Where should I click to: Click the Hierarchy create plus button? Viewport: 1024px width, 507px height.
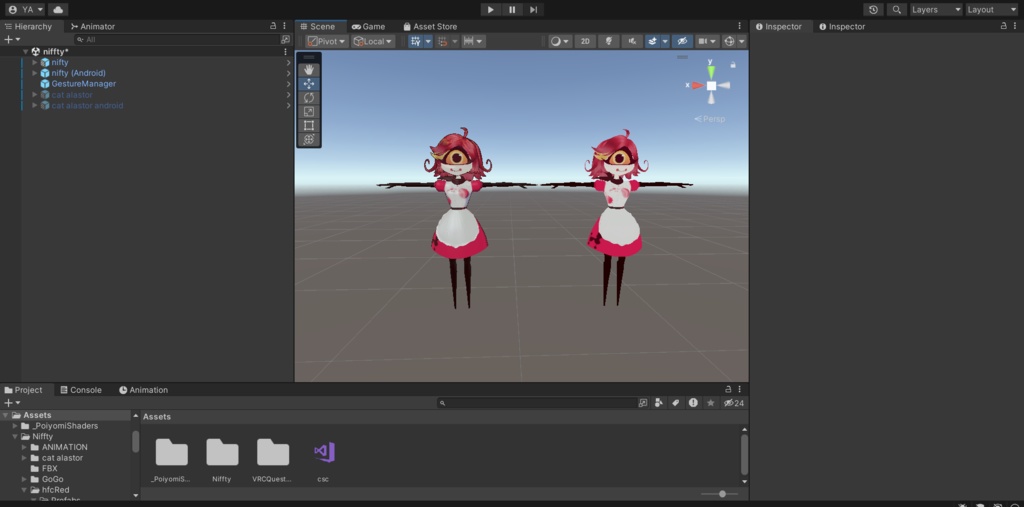pos(12,39)
